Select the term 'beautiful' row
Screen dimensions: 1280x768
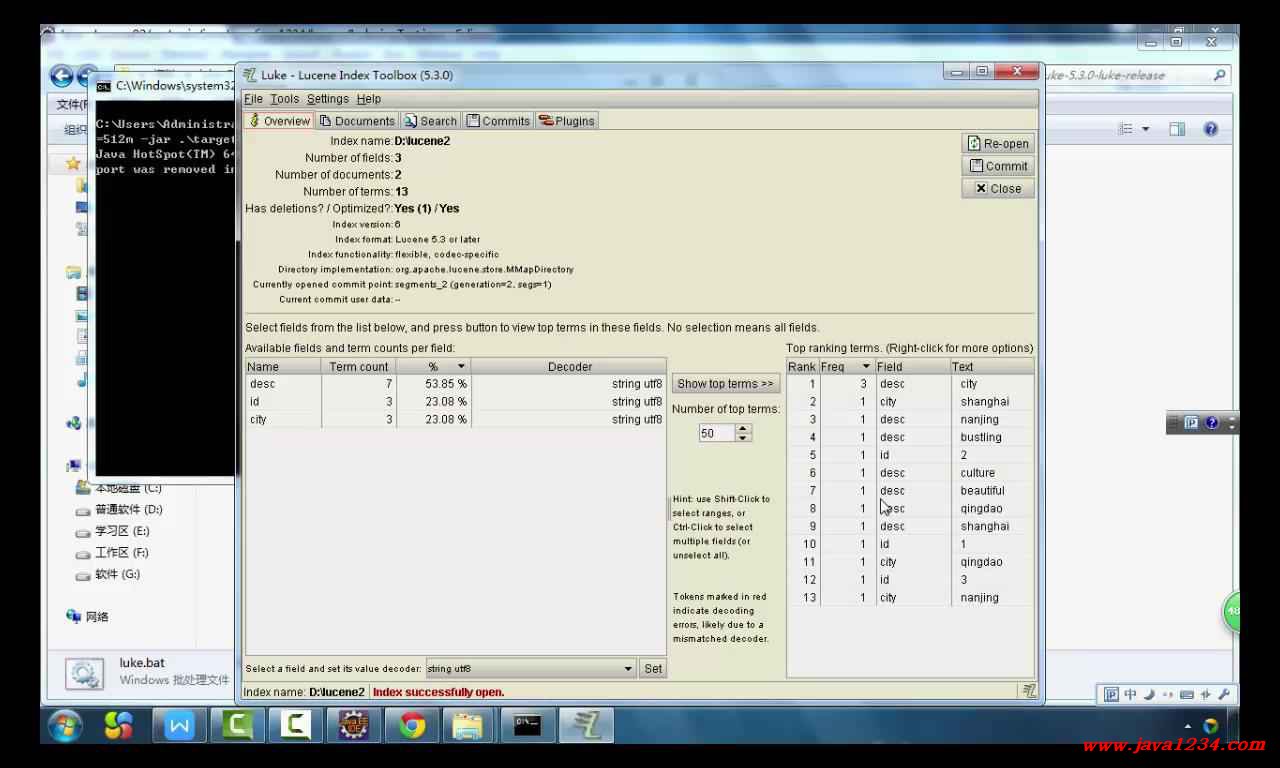tap(910, 491)
